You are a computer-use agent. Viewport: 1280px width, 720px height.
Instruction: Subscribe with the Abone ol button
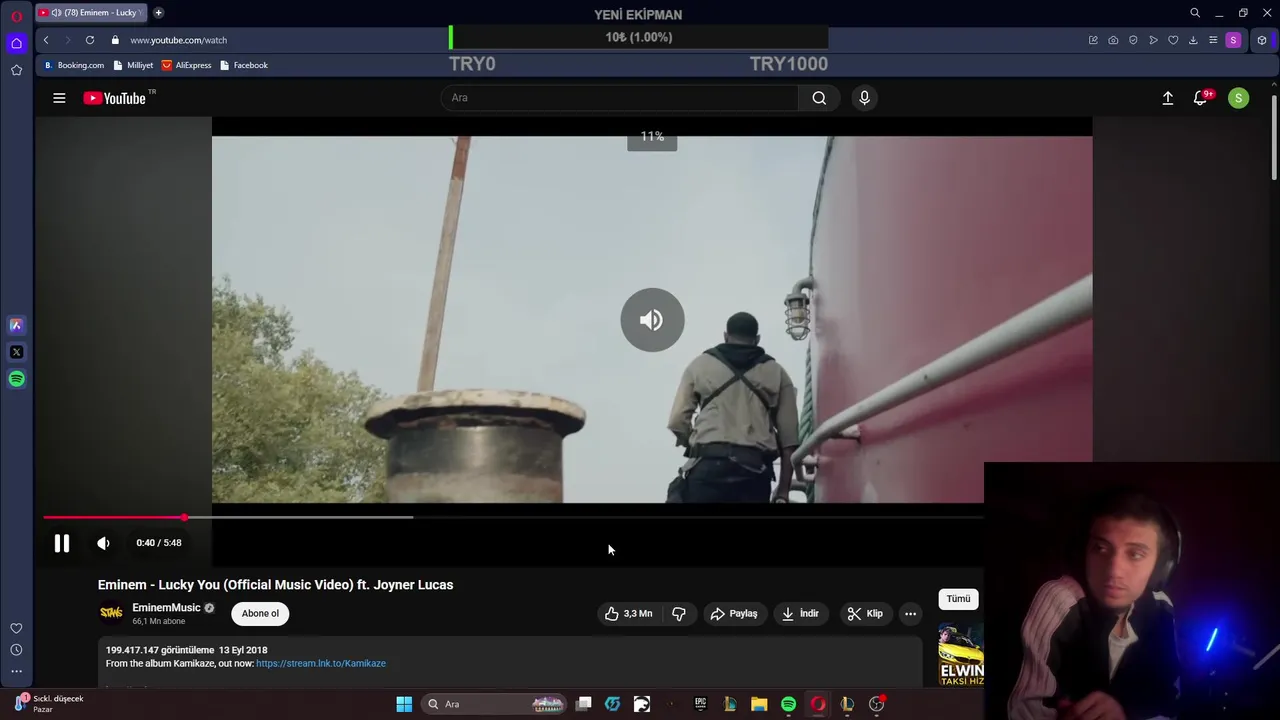tap(260, 614)
